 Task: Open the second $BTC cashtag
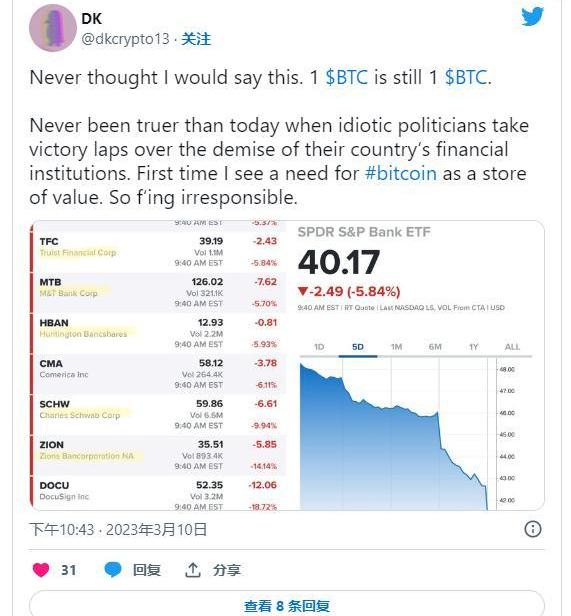466,77
